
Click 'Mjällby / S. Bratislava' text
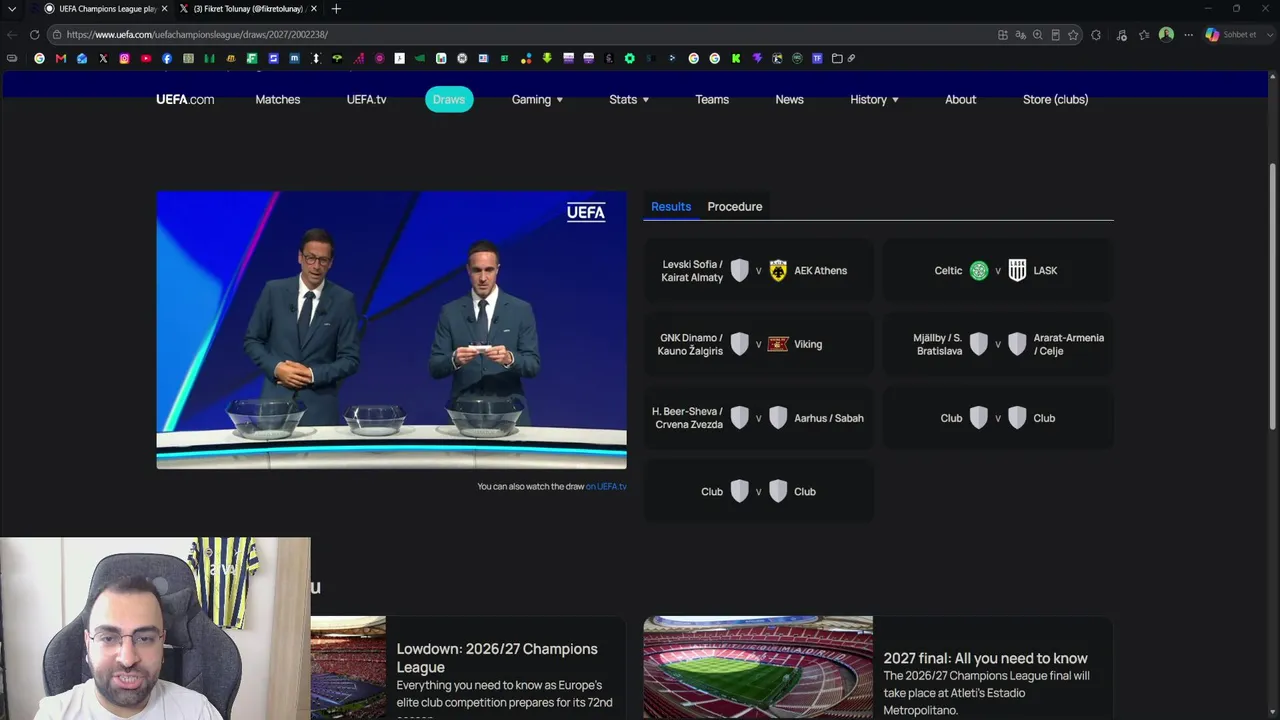(x=938, y=344)
